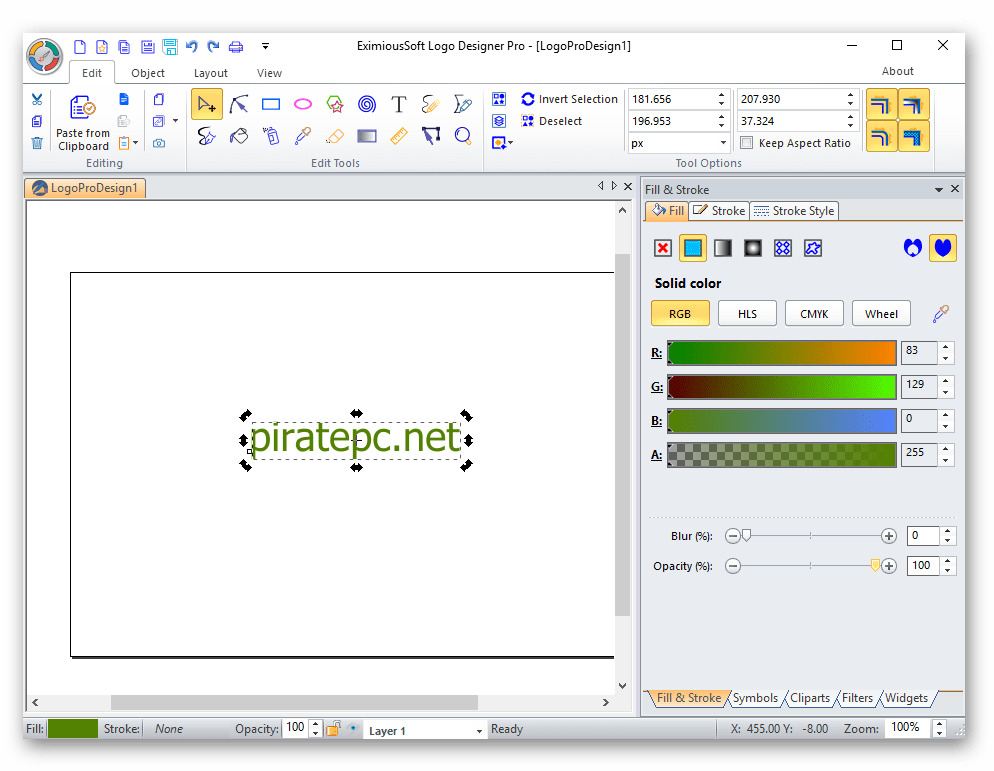
Task: Activate the Ellipse tool
Action: click(303, 104)
